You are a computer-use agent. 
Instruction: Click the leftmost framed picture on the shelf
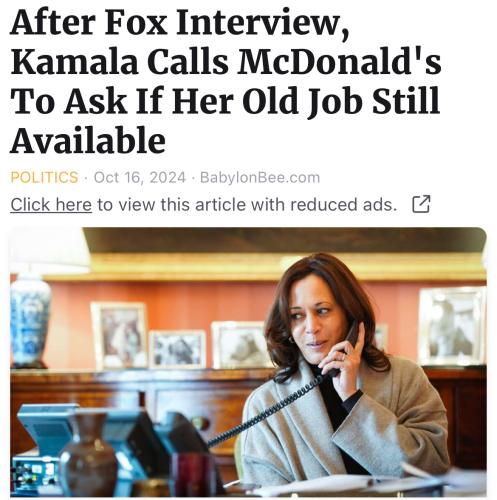119,335
